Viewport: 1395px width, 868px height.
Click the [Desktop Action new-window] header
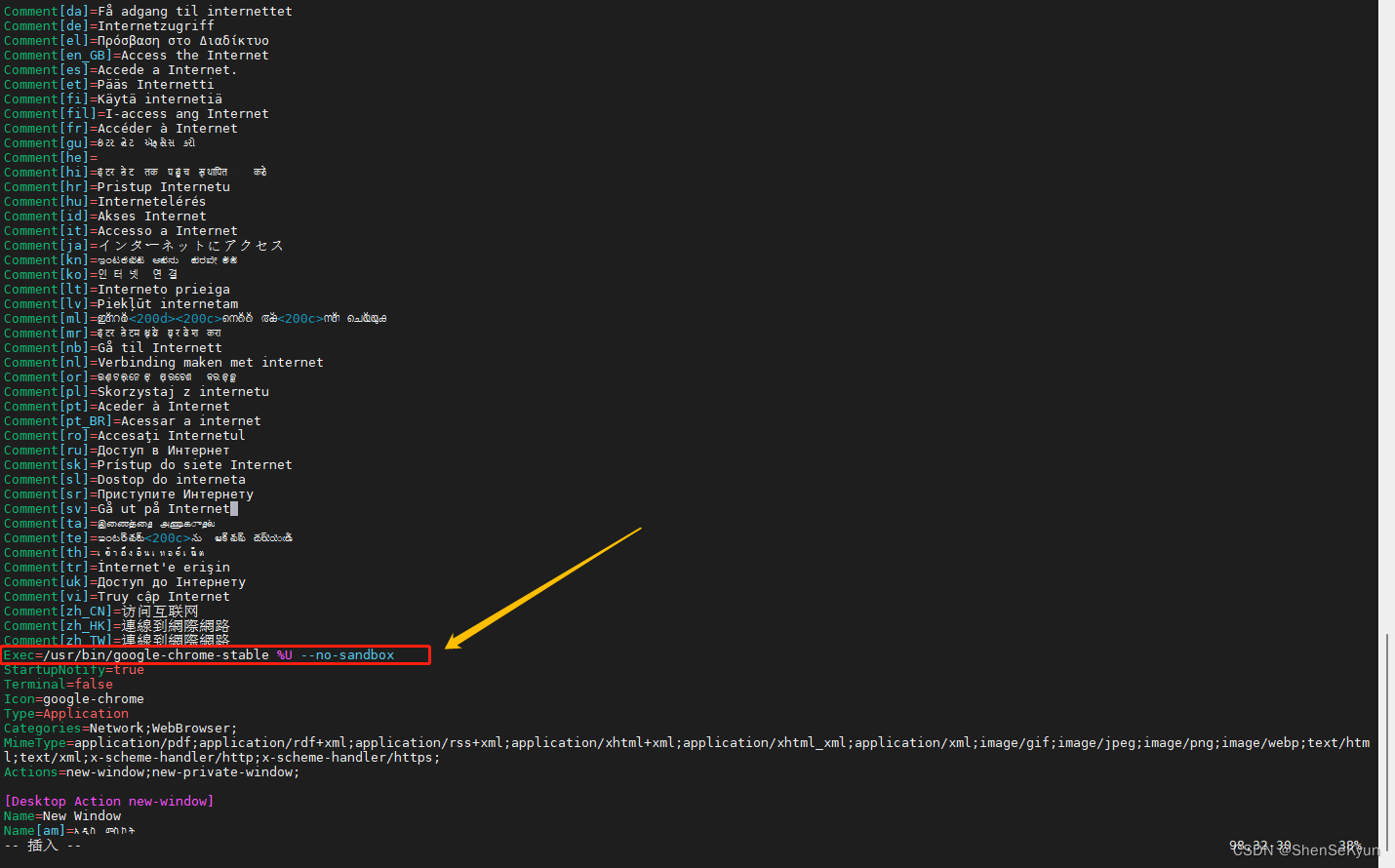coord(108,802)
